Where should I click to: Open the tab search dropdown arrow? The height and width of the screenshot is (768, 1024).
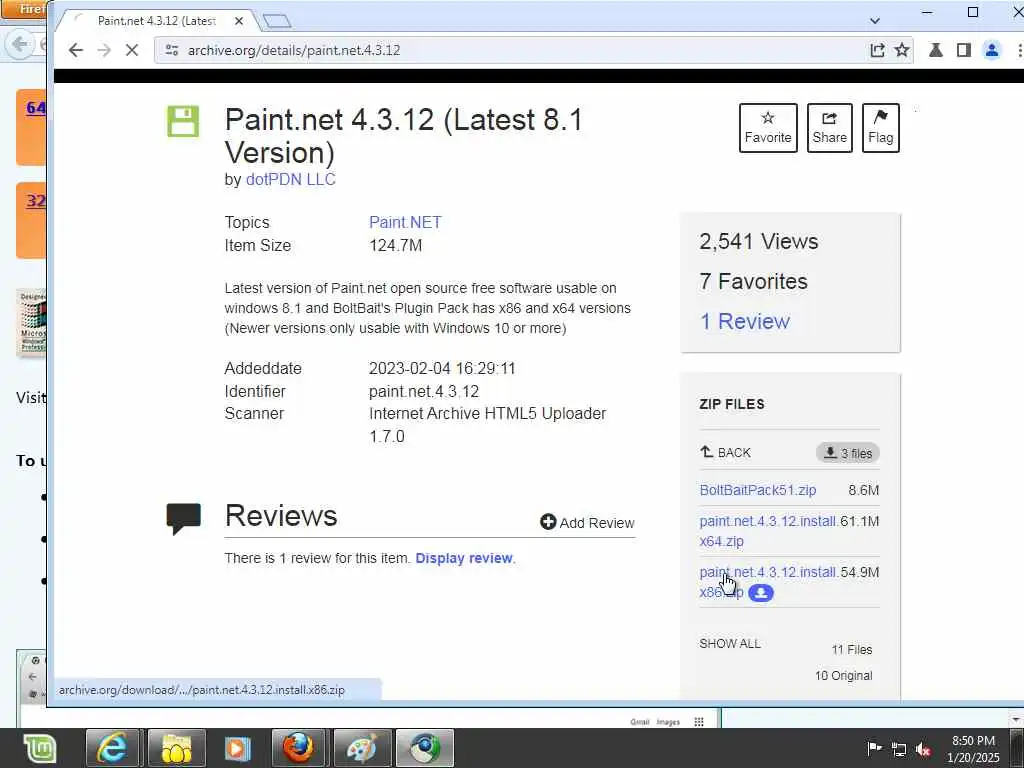click(875, 21)
